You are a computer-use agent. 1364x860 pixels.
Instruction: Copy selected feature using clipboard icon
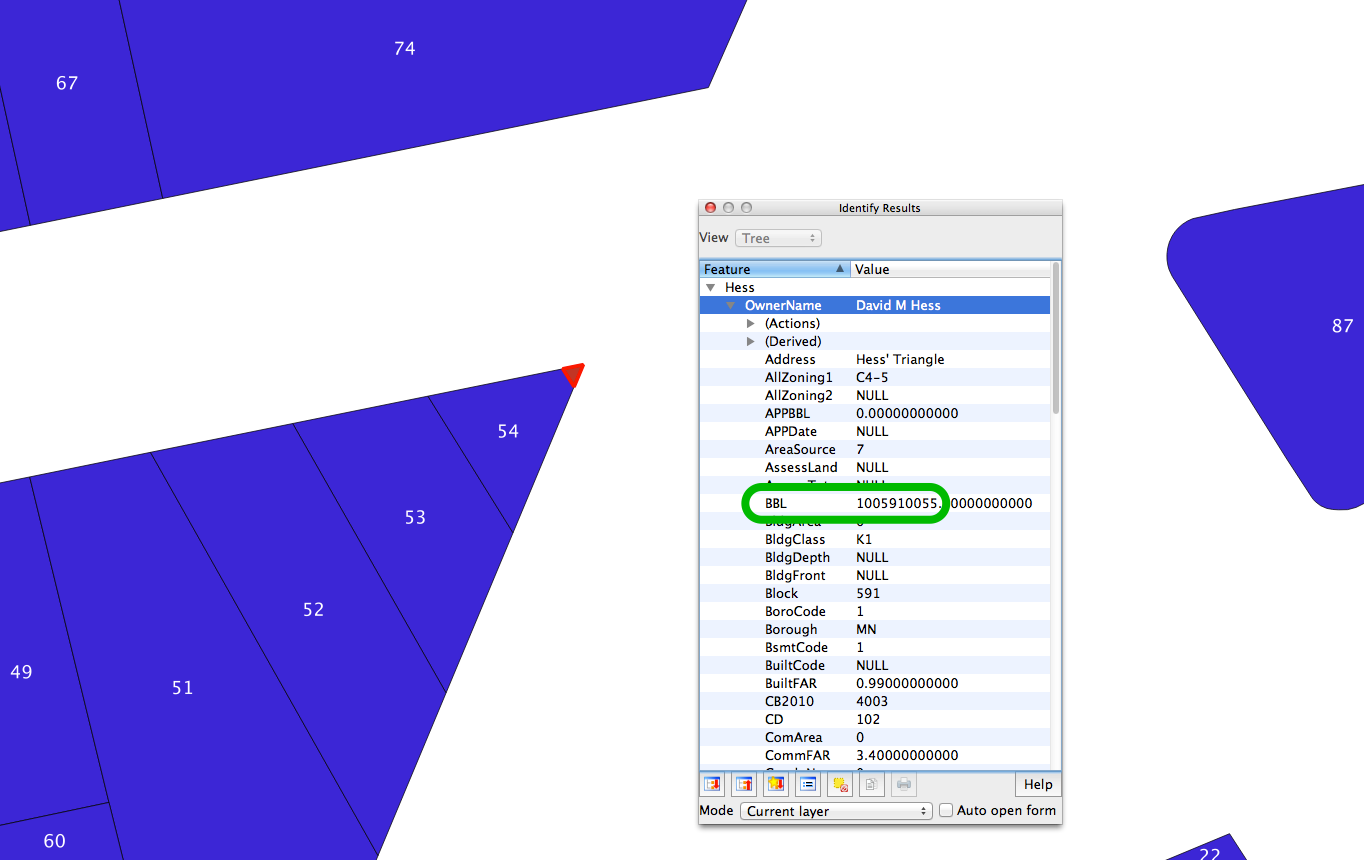(872, 785)
